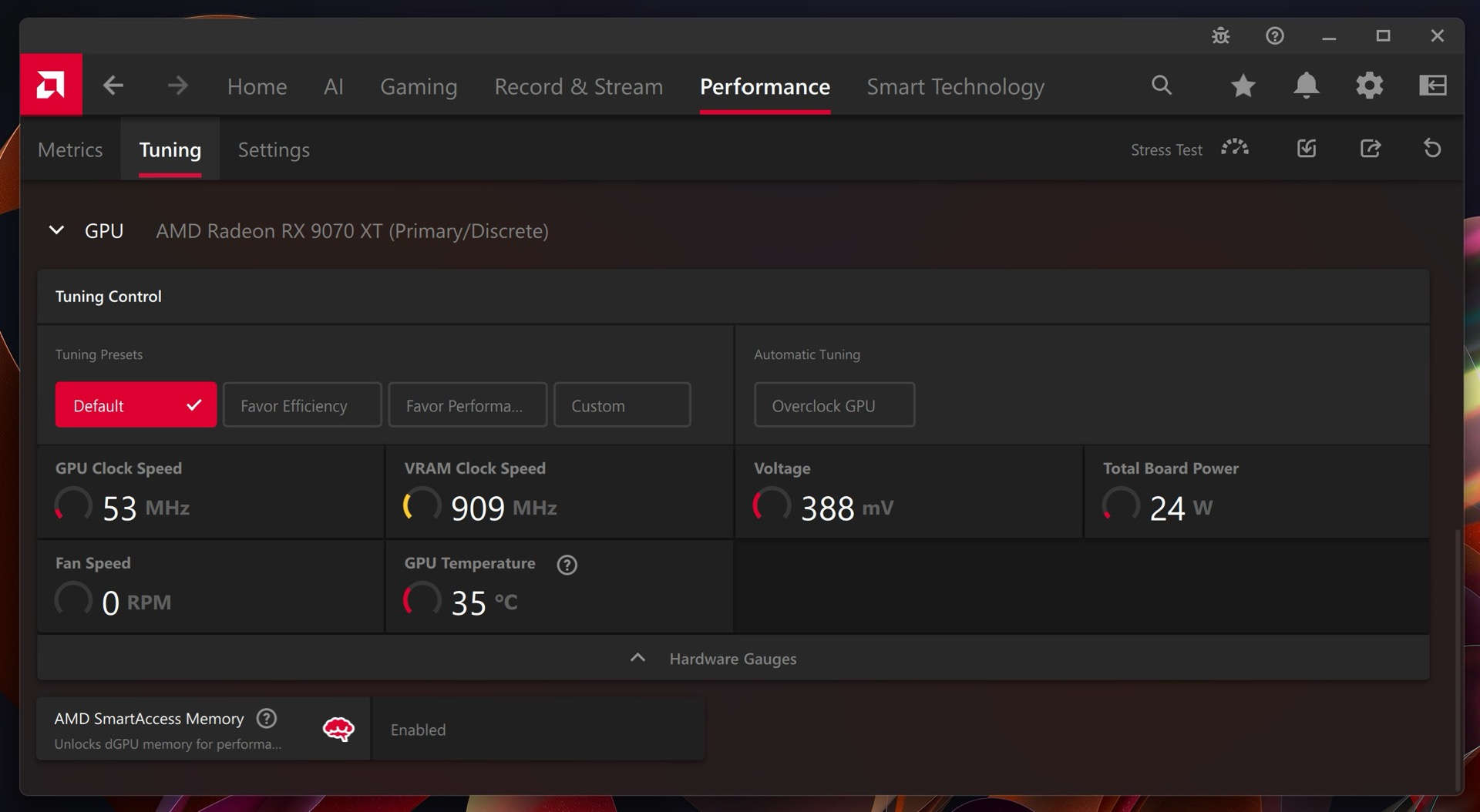The image size is (1480, 812).
Task: Click the GPU Clock Speed gauge
Action: (x=73, y=505)
